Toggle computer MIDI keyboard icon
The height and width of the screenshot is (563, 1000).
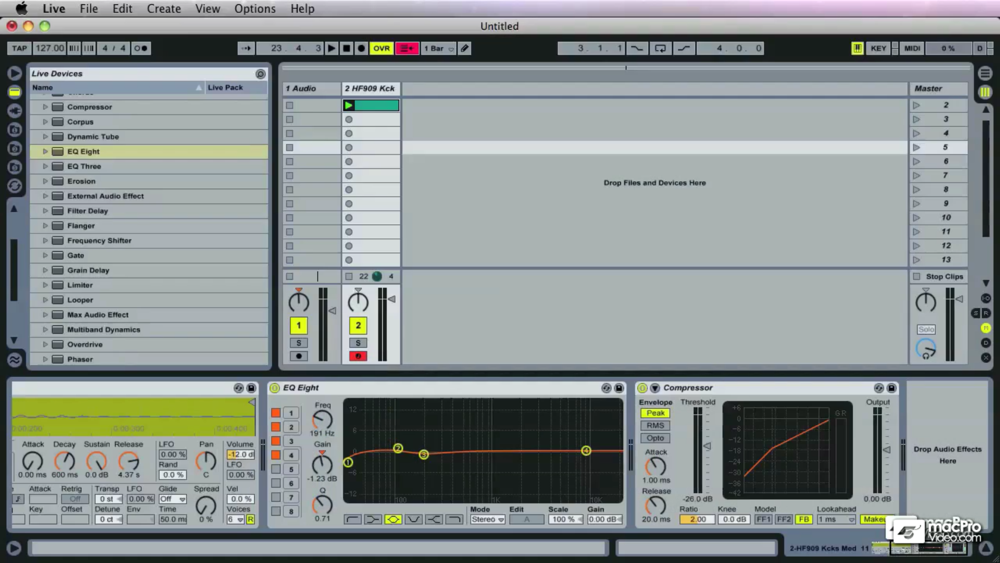[x=857, y=48]
